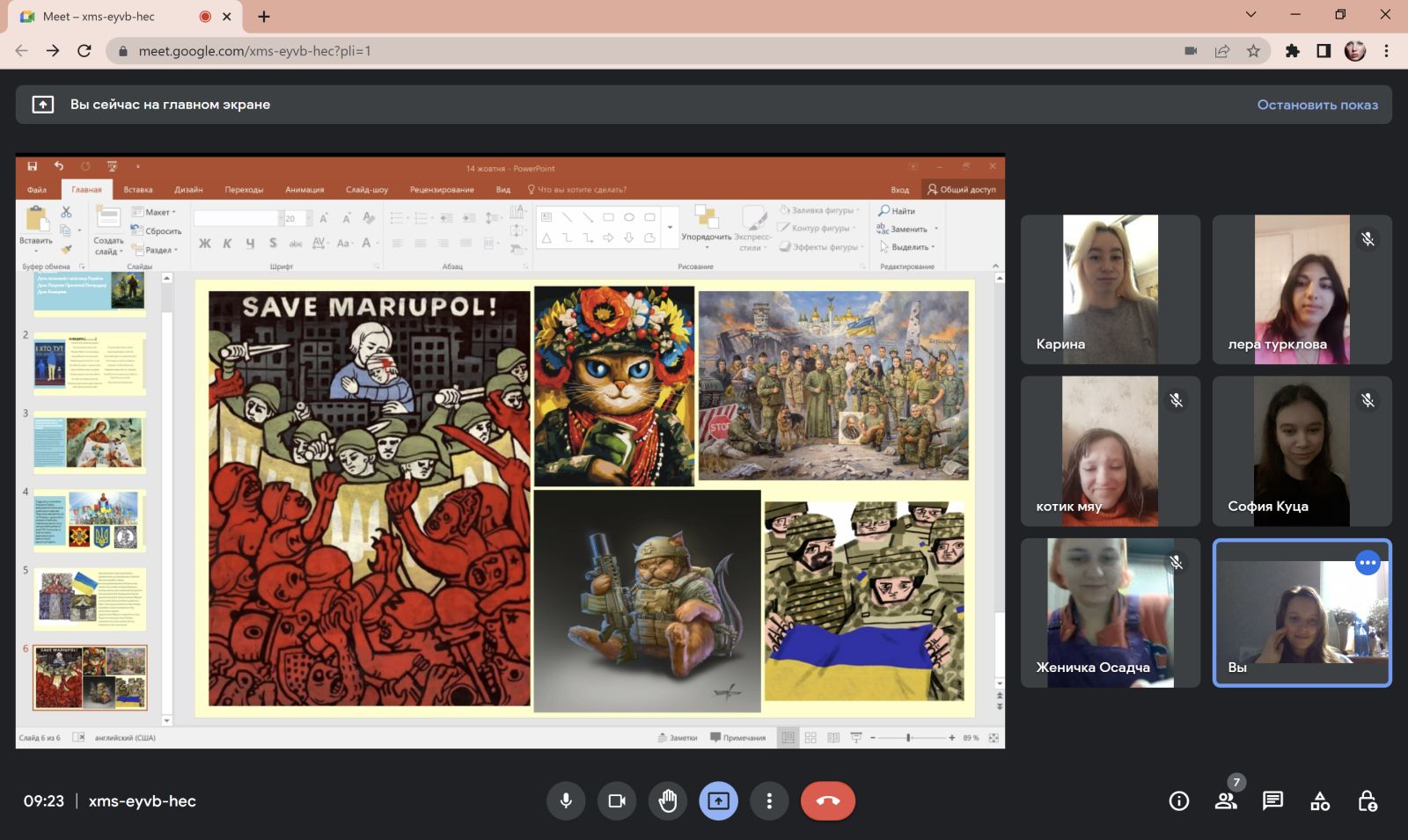Switch to Слайд-шоу ribbon tab
Viewport: 1408px width, 840px height.
click(367, 189)
